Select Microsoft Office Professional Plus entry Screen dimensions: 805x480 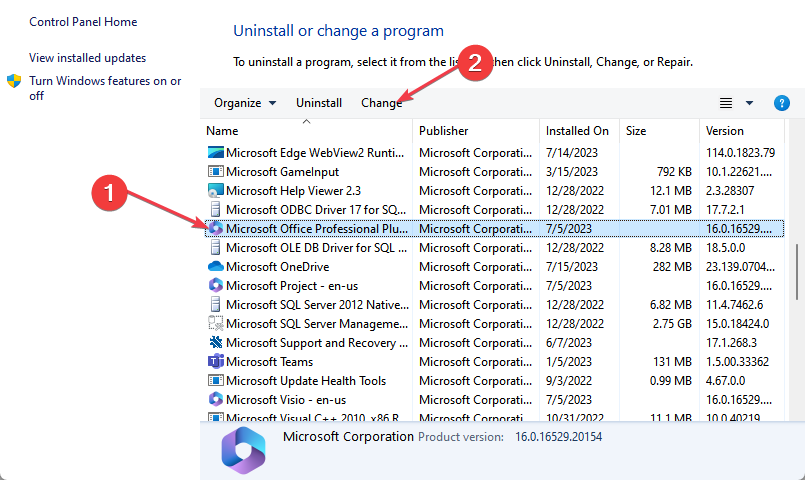coord(317,228)
